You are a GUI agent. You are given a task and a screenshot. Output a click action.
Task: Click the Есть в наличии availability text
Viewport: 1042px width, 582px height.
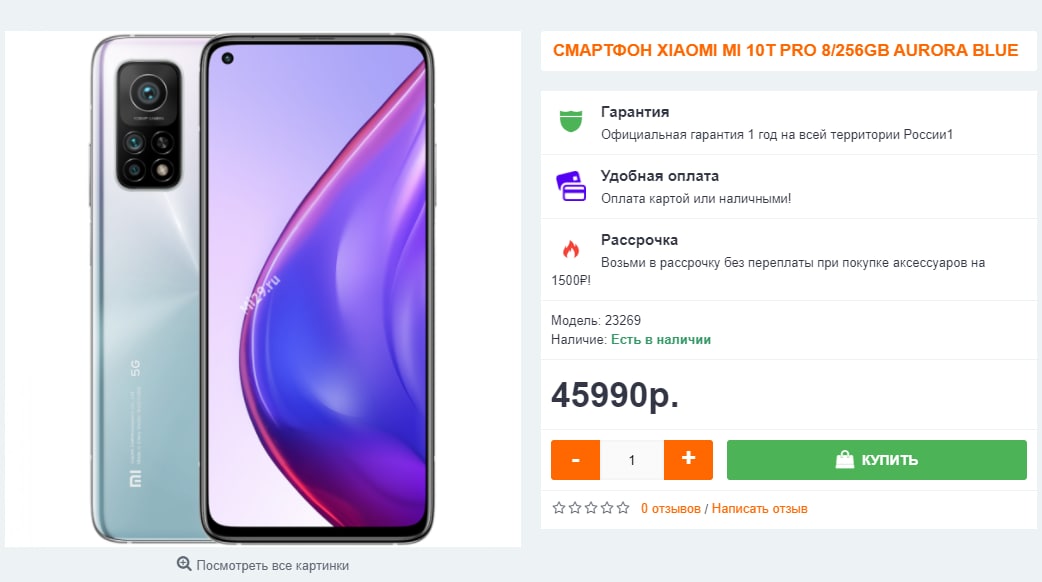661,340
